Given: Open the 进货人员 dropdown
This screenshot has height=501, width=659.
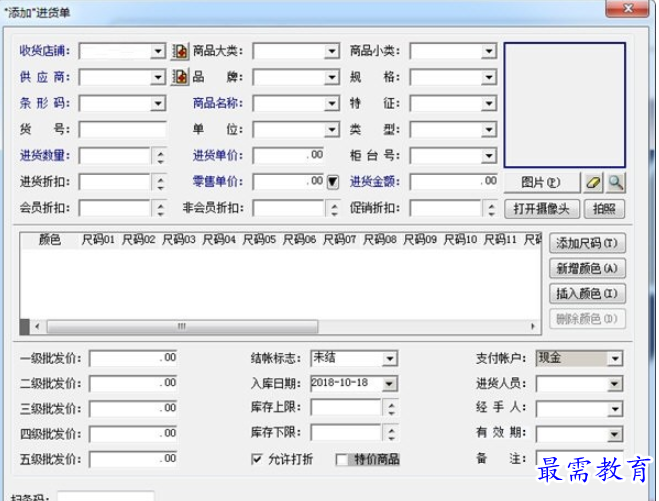Looking at the screenshot, I should pos(614,384).
